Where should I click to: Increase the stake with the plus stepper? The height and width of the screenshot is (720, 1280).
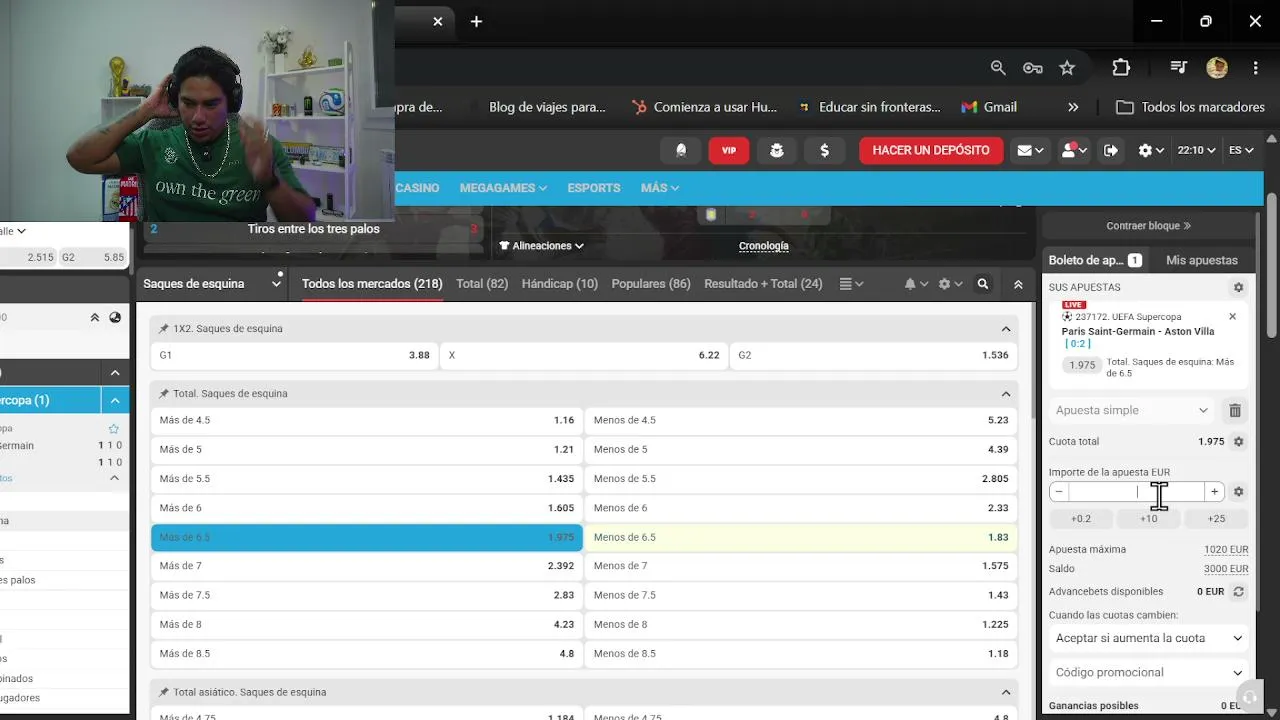pyautogui.click(x=1214, y=492)
